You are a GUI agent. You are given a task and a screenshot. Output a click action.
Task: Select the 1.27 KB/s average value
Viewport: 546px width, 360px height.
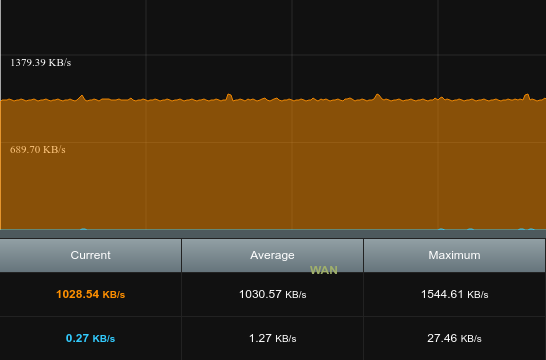pyautogui.click(x=273, y=338)
